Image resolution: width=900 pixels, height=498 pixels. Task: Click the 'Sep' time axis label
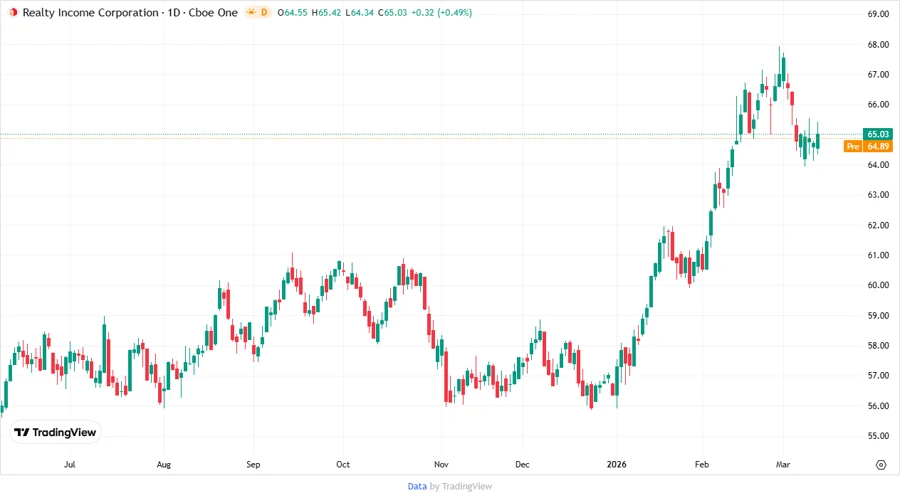[253, 464]
